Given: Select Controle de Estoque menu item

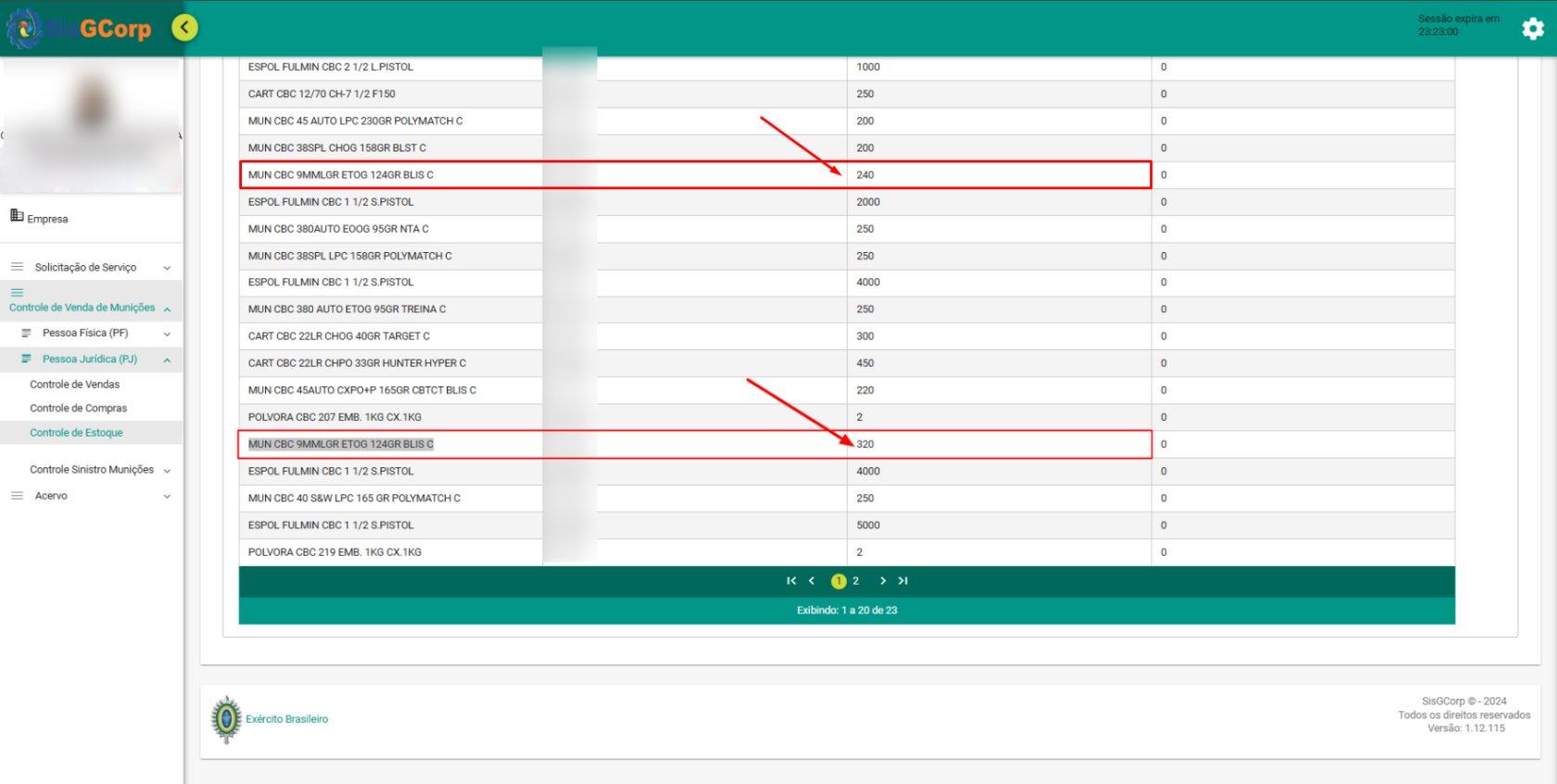Looking at the screenshot, I should (76, 433).
